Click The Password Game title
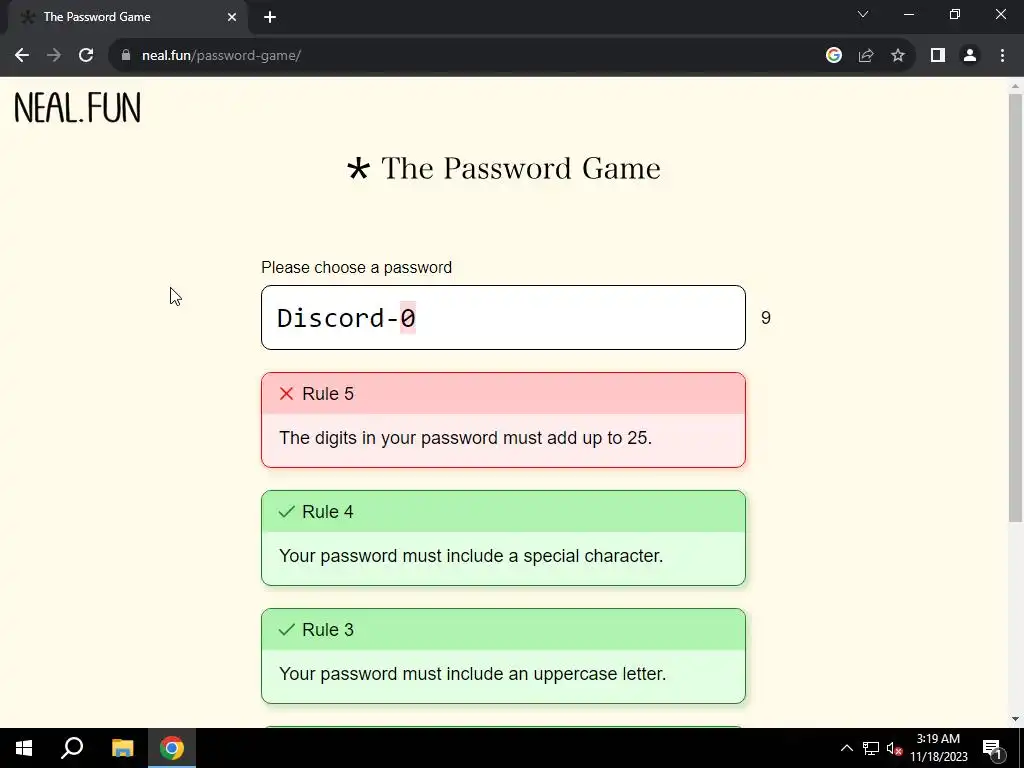The image size is (1024, 768). coord(503,168)
